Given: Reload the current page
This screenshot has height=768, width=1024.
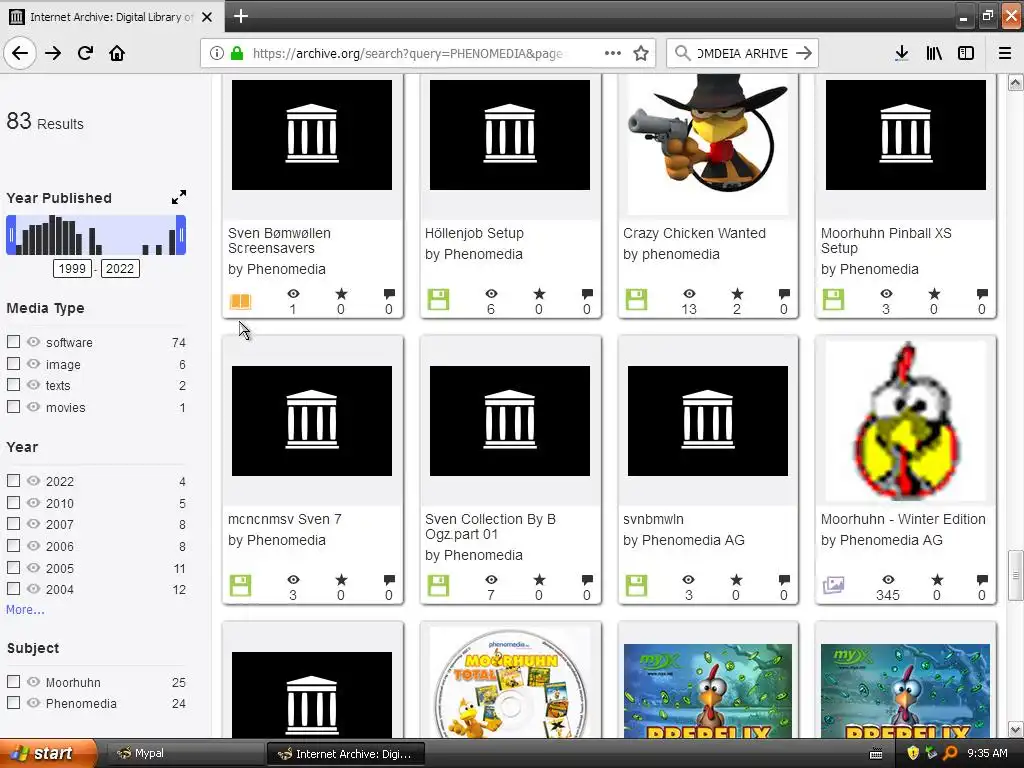Looking at the screenshot, I should pyautogui.click(x=85, y=53).
